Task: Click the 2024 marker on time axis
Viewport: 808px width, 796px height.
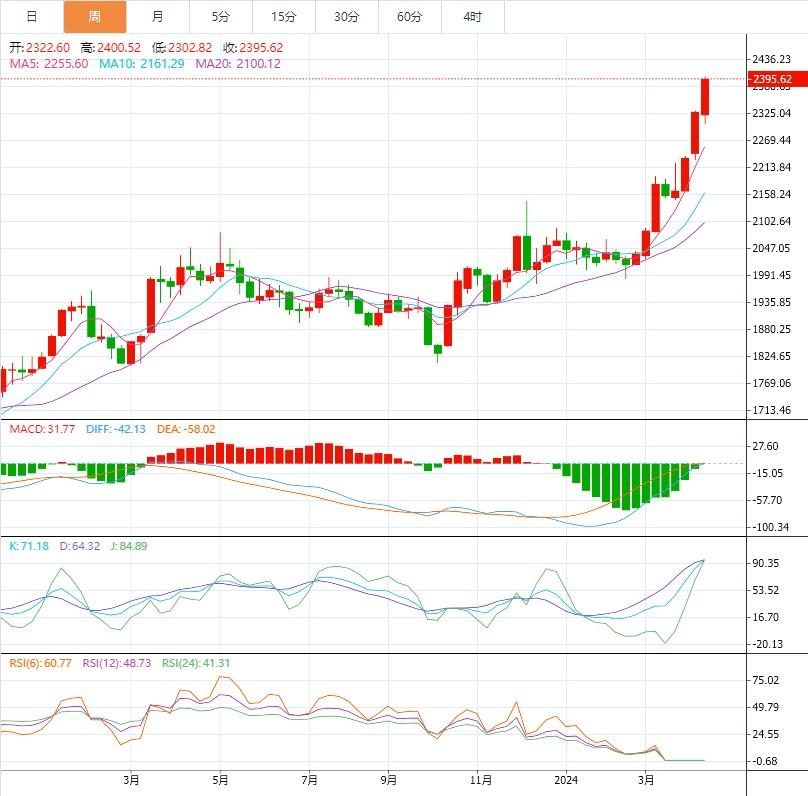Action: (567, 779)
